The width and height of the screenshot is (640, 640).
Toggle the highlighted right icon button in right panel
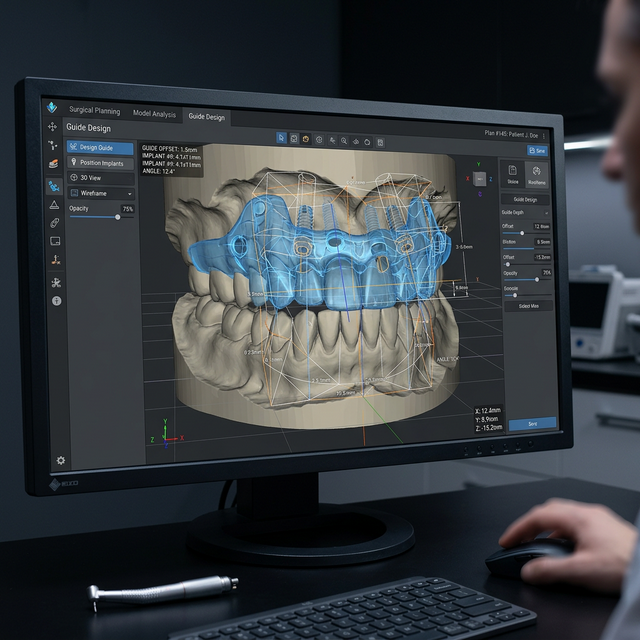click(537, 175)
